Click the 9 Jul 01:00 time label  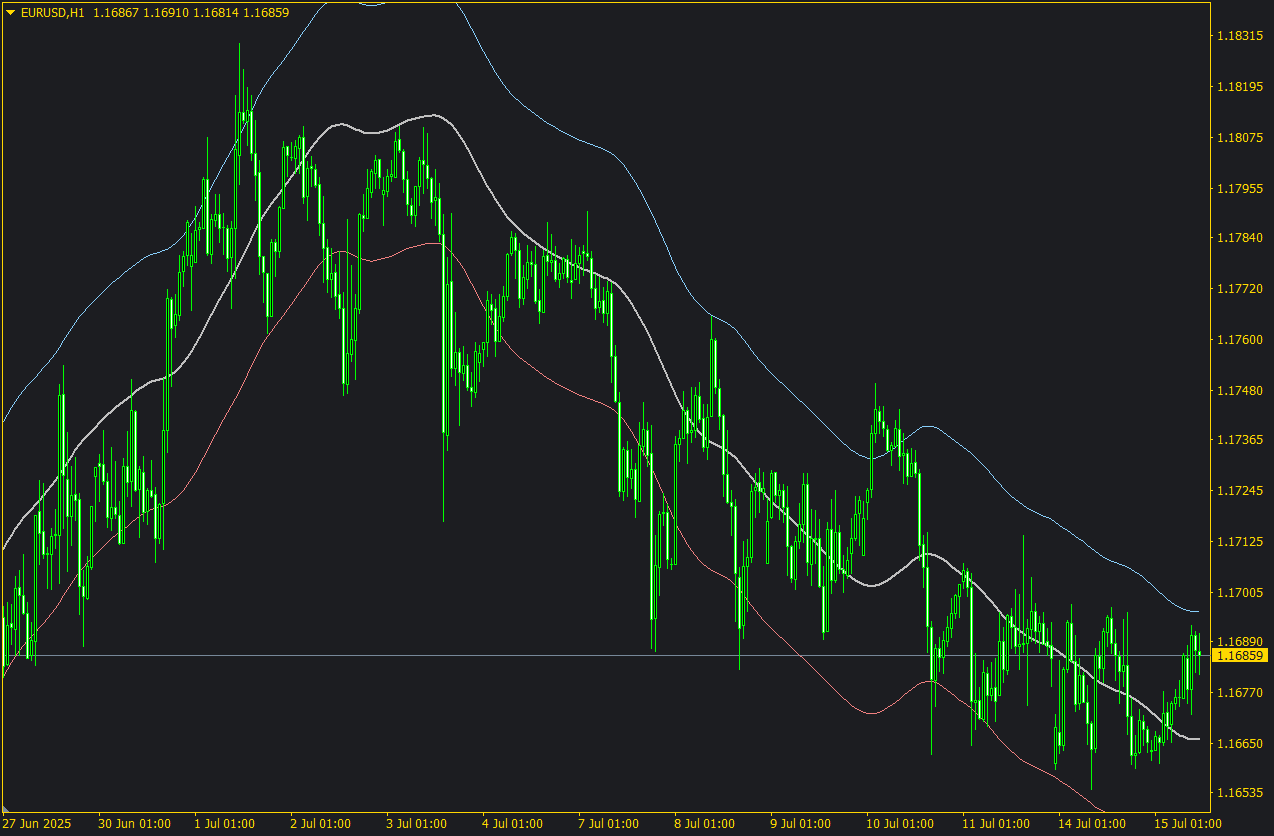[x=800, y=824]
